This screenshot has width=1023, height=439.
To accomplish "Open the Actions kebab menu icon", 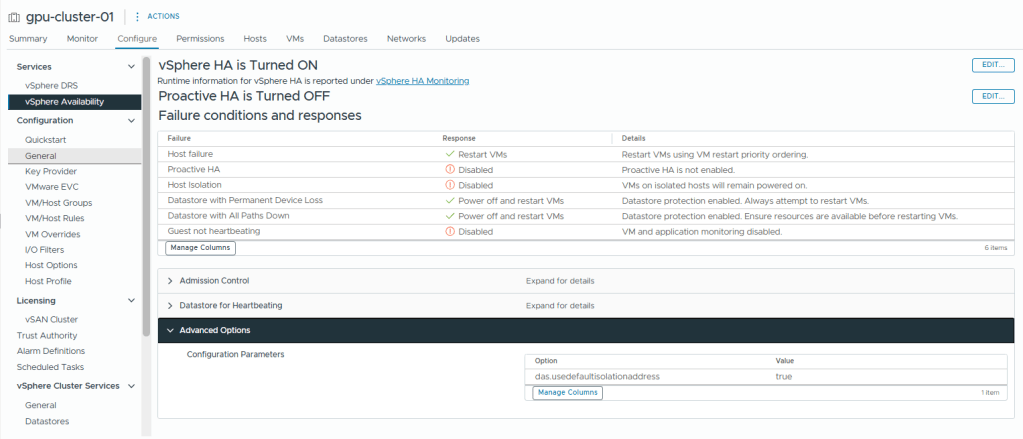I will click(137, 16).
